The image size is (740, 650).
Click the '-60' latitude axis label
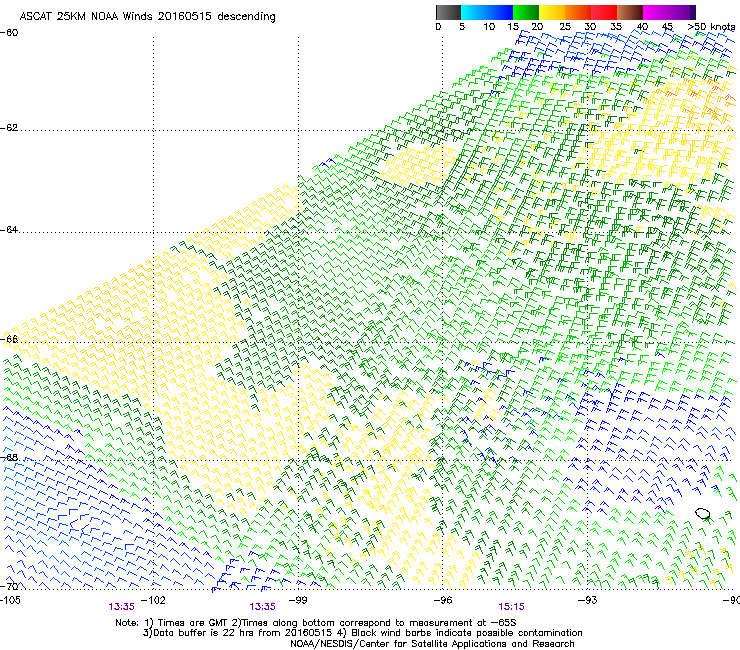pos(9,33)
